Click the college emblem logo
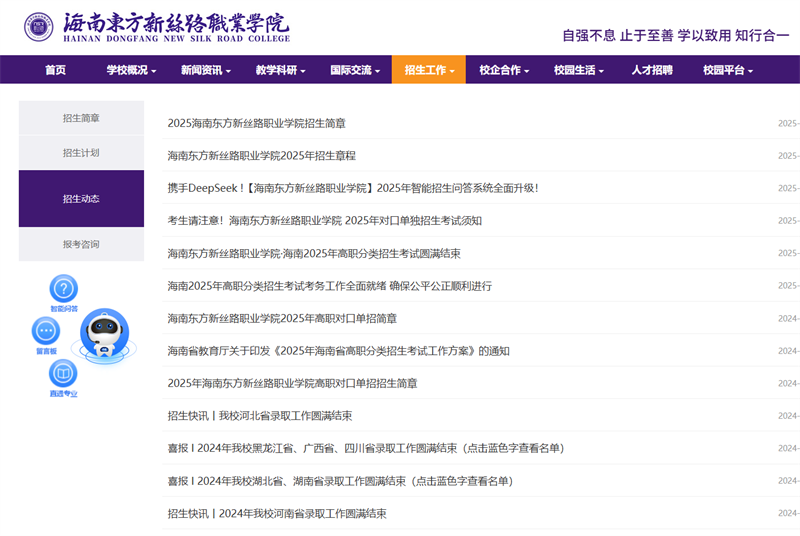The image size is (800, 536). pyautogui.click(x=39, y=26)
